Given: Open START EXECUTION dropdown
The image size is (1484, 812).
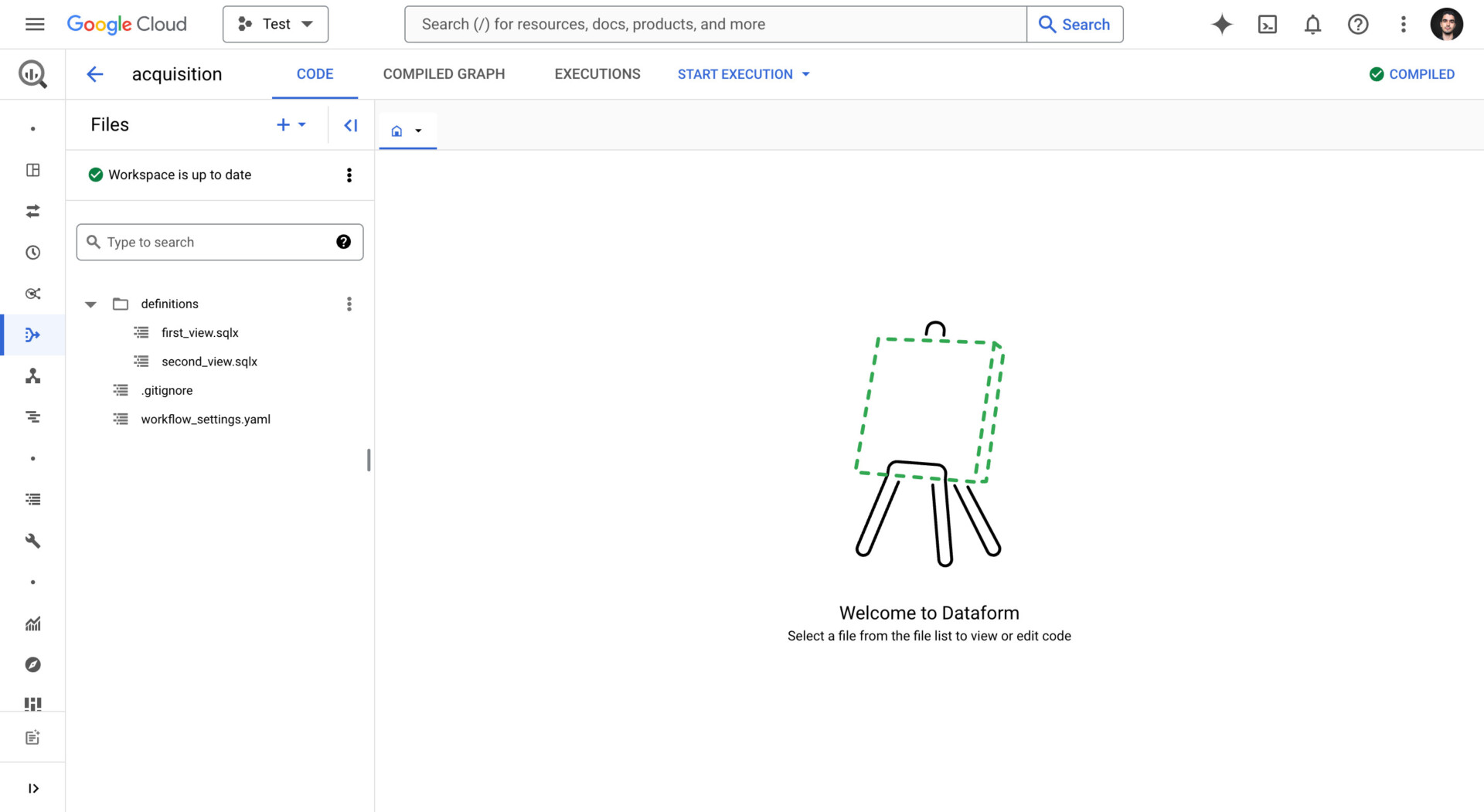Looking at the screenshot, I should point(743,73).
